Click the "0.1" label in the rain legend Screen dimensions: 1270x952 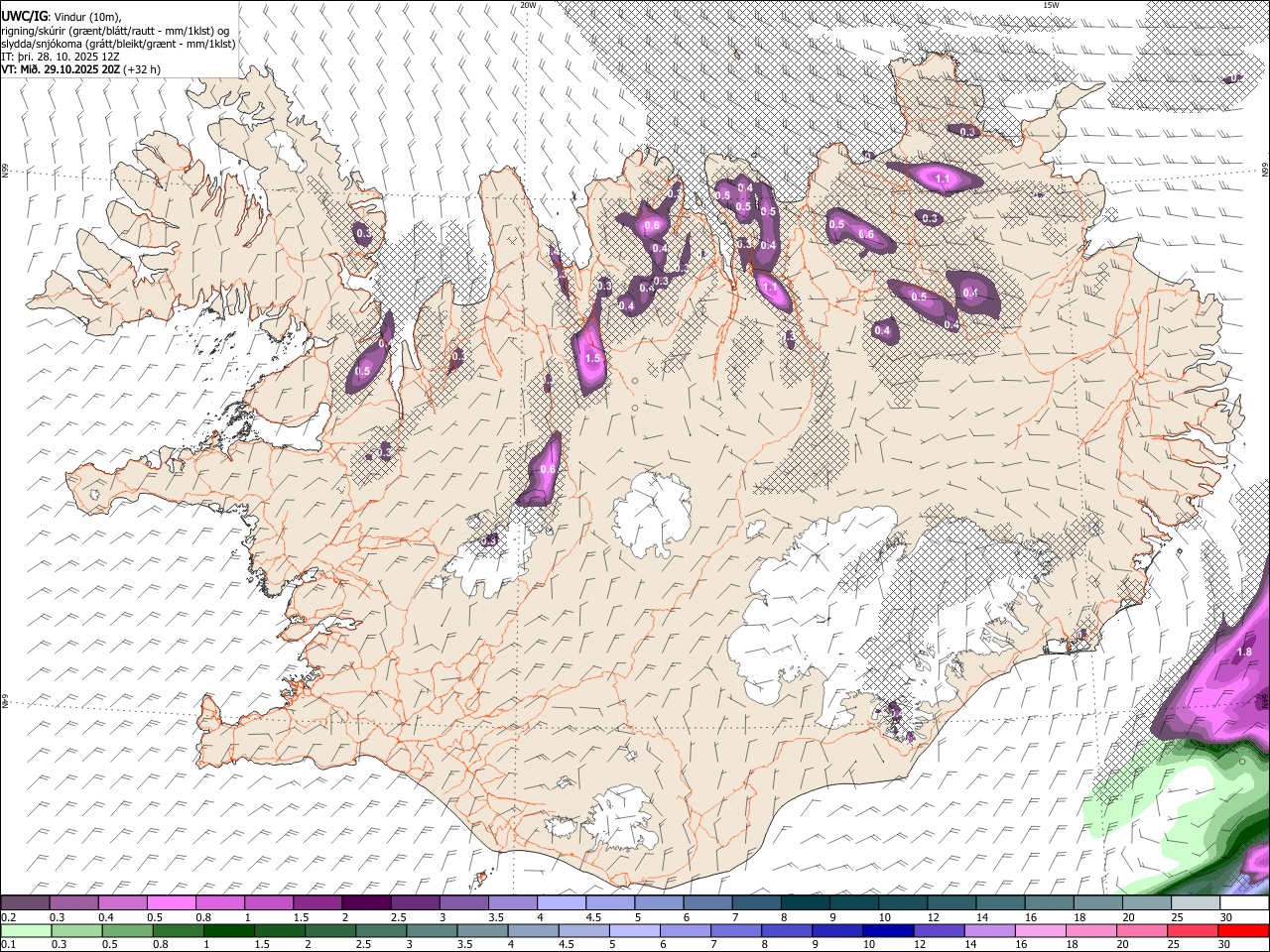(x=8, y=945)
